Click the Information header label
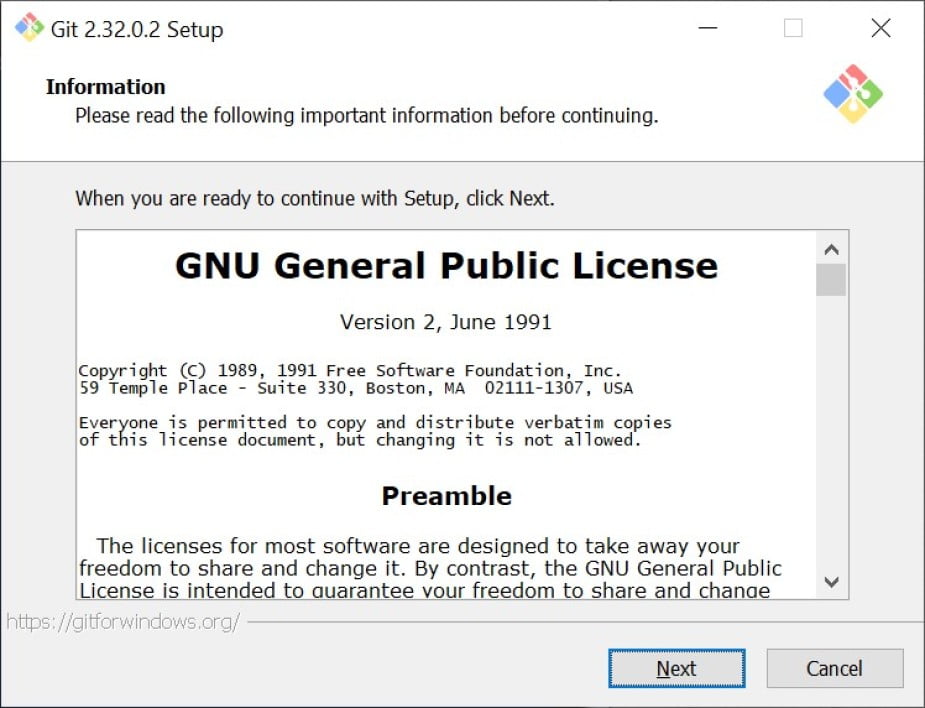This screenshot has width=925, height=708. point(106,87)
